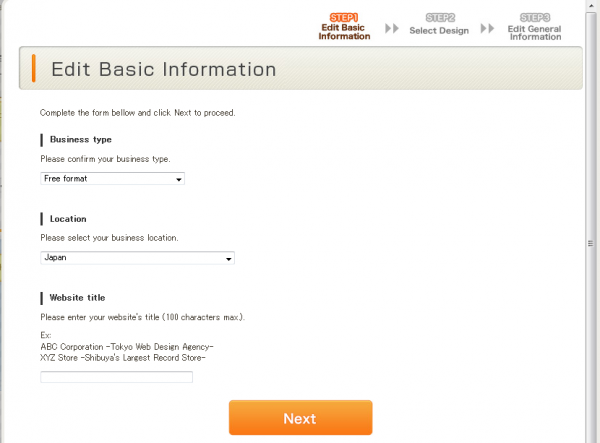This screenshot has height=443, width=600.
Task: Click the marker bar beside Location heading
Action: (x=42, y=218)
